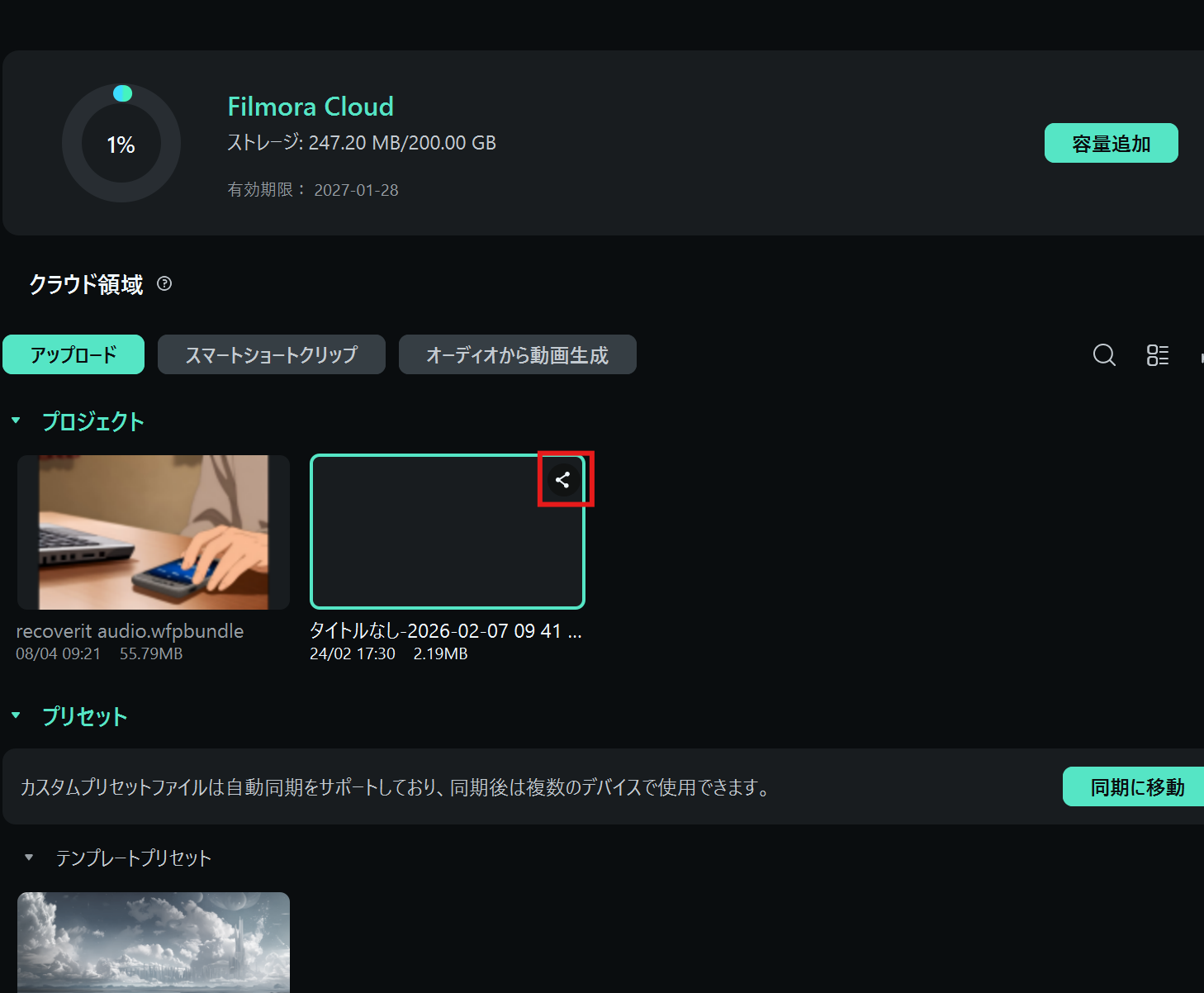Click the 24/02 17:30 date text
The image size is (1204, 993).
coord(353,653)
